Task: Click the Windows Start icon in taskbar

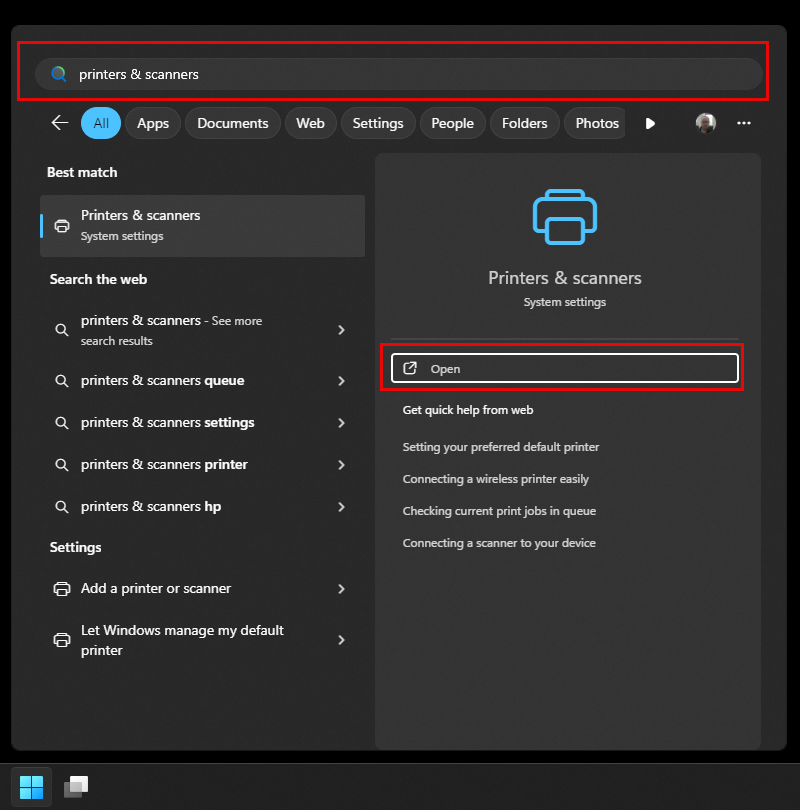Action: [31, 787]
